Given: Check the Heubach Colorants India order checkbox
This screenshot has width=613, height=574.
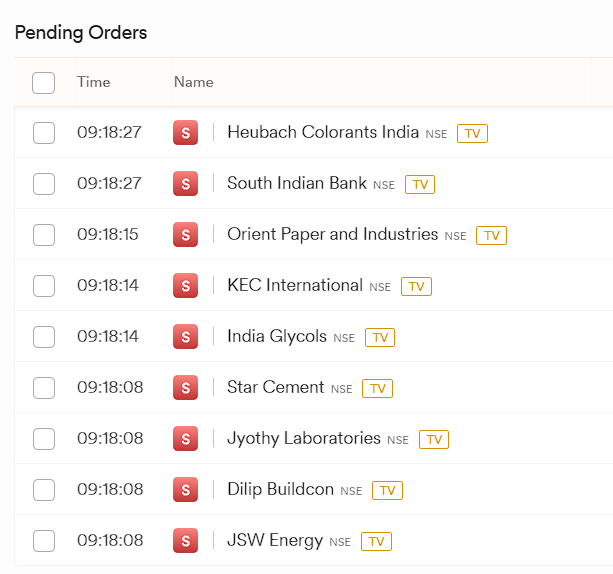Looking at the screenshot, I should [44, 133].
